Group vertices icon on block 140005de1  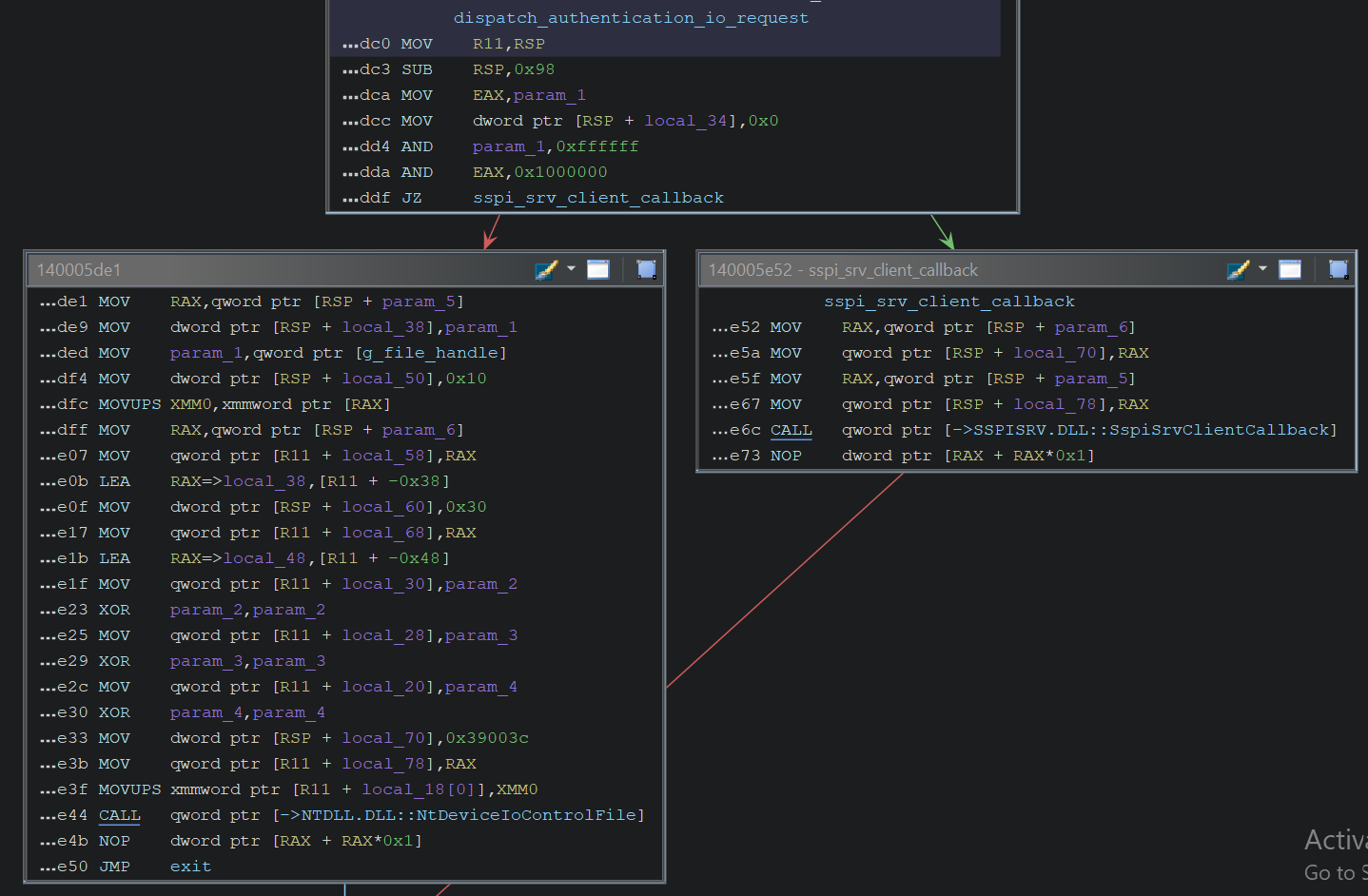click(x=646, y=269)
